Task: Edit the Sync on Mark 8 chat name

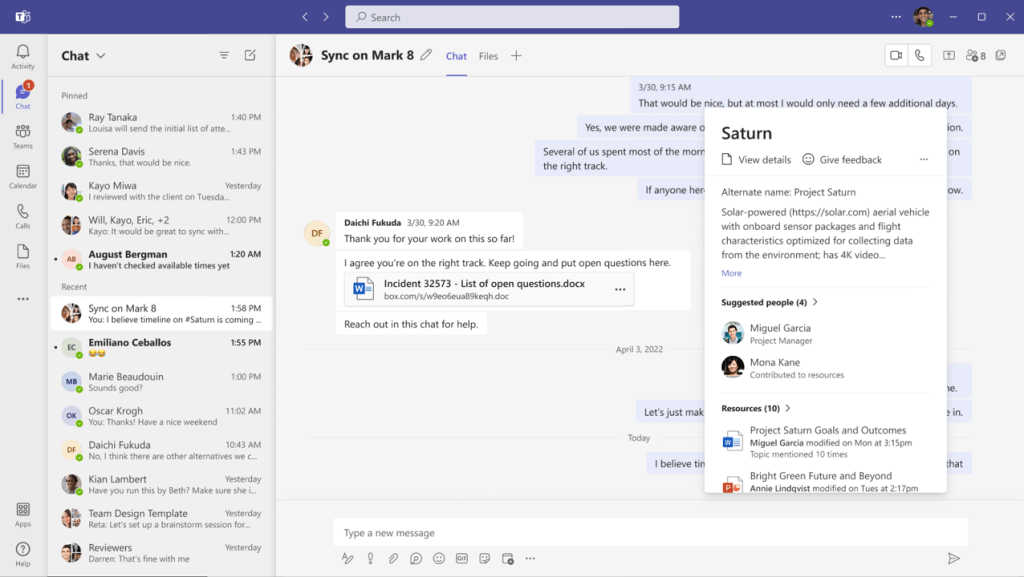Action: tap(426, 56)
